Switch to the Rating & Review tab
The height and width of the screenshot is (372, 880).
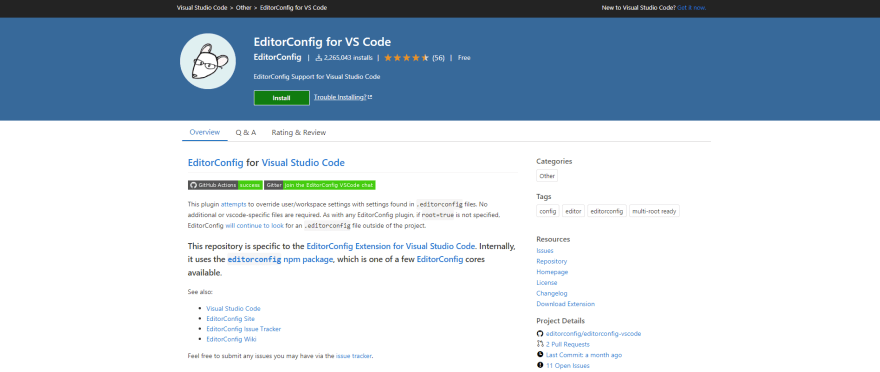299,132
